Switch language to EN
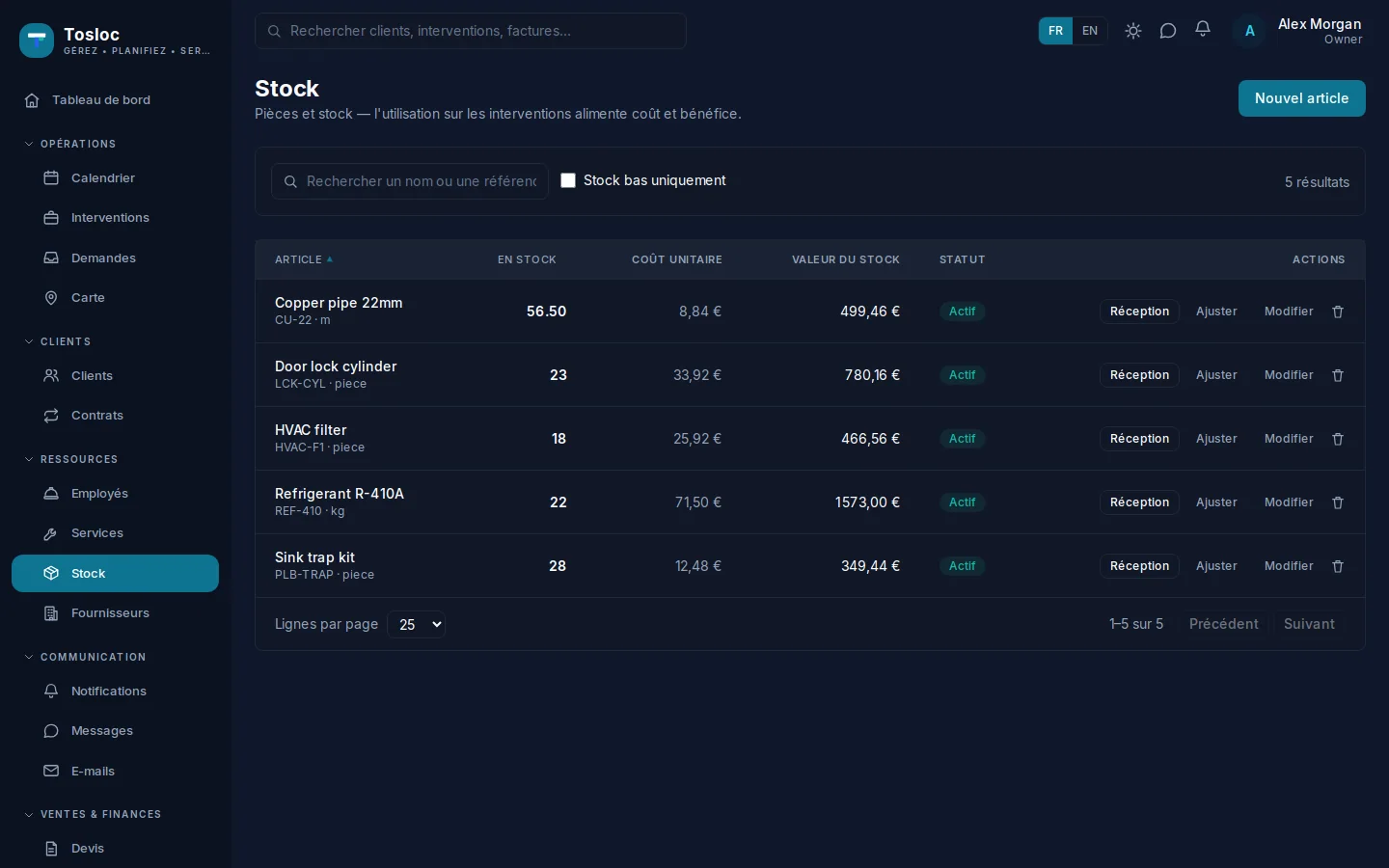Viewport: 1389px width, 868px height. [1090, 31]
